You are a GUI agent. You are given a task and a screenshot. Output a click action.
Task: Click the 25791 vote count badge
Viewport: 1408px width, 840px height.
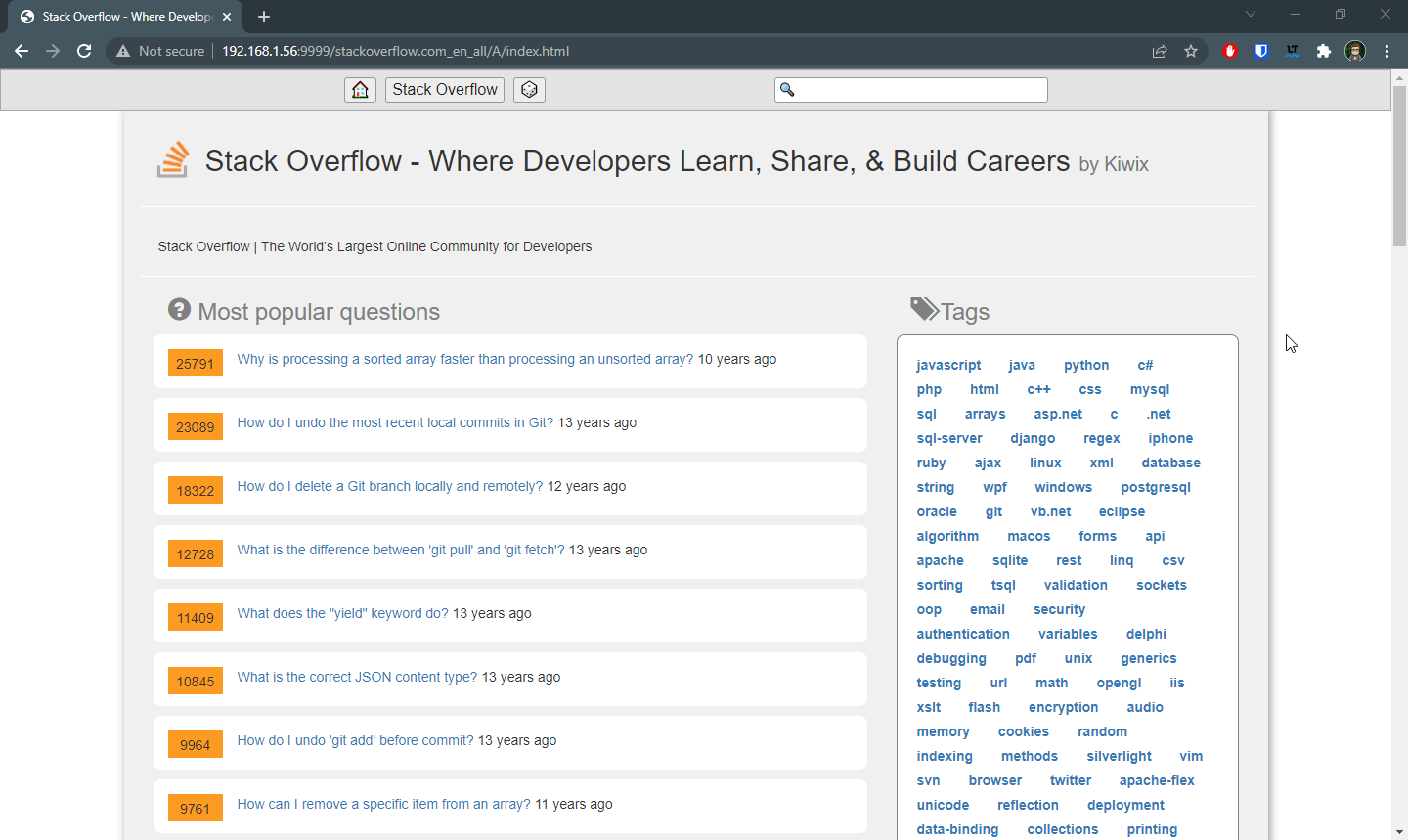click(196, 363)
